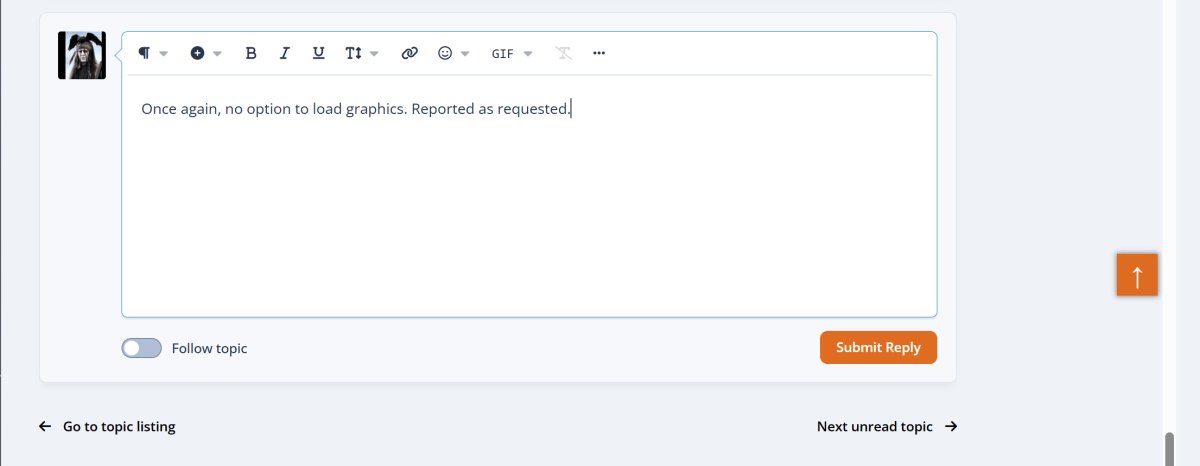Expand the emoji dropdown arrow
Viewport: 1200px width, 466px height.
tap(465, 54)
